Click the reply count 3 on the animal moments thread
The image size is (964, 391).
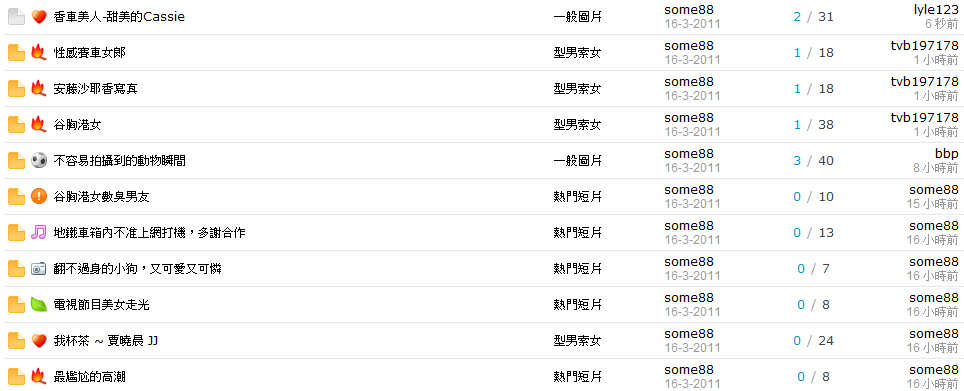(x=797, y=161)
